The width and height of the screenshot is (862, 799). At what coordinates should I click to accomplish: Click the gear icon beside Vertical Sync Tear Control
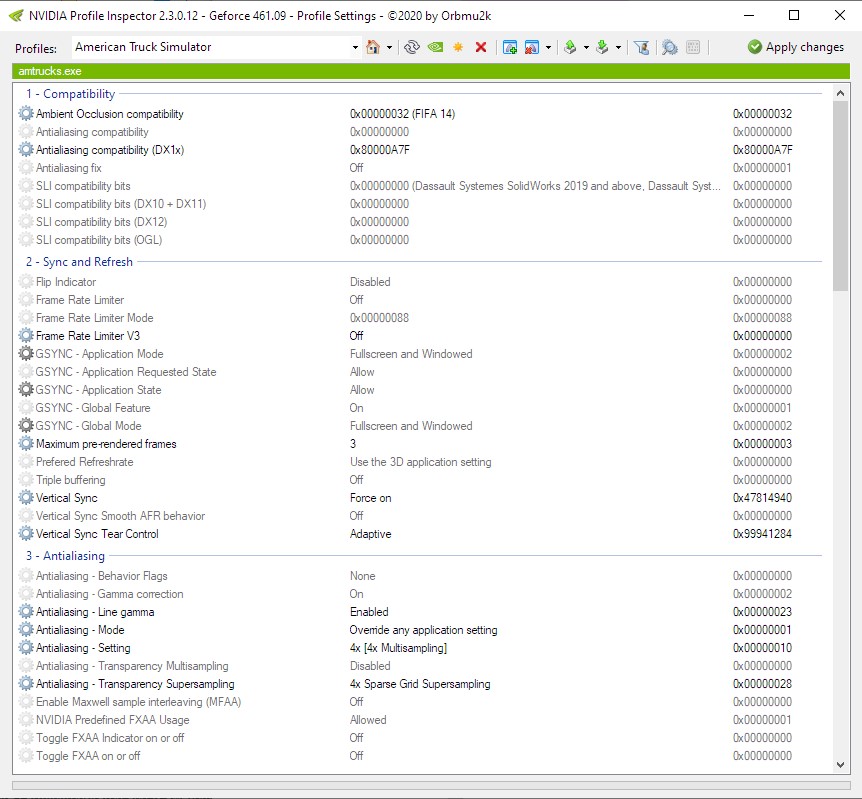[x=26, y=533]
